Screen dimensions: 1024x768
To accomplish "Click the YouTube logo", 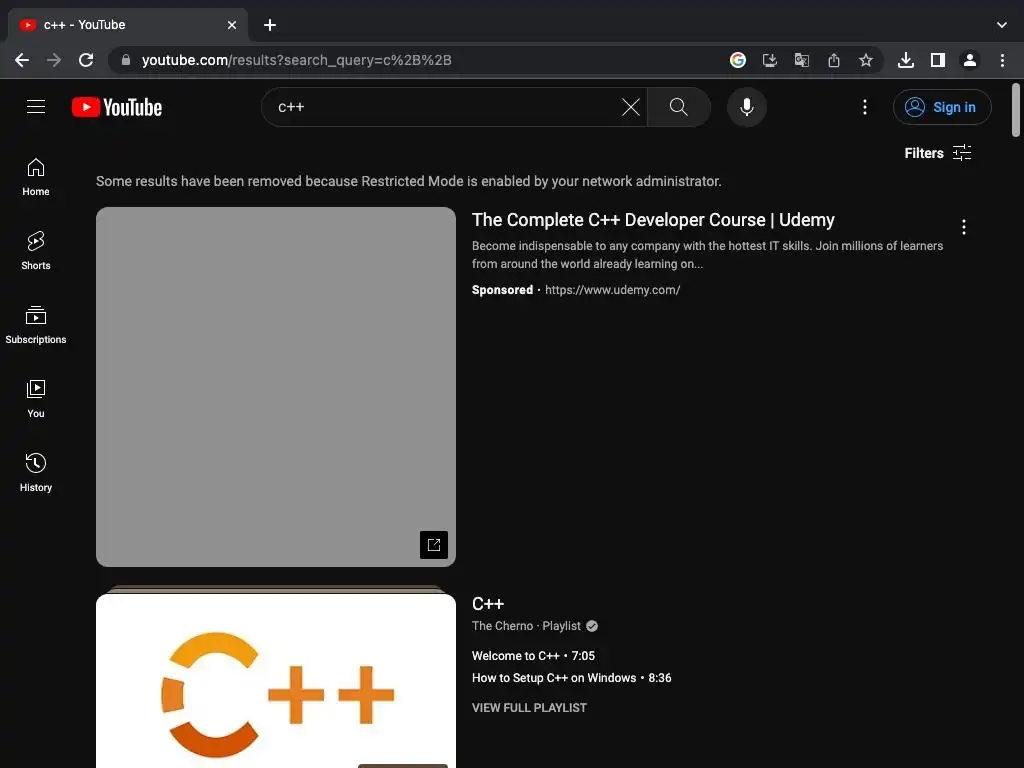I will pos(117,107).
